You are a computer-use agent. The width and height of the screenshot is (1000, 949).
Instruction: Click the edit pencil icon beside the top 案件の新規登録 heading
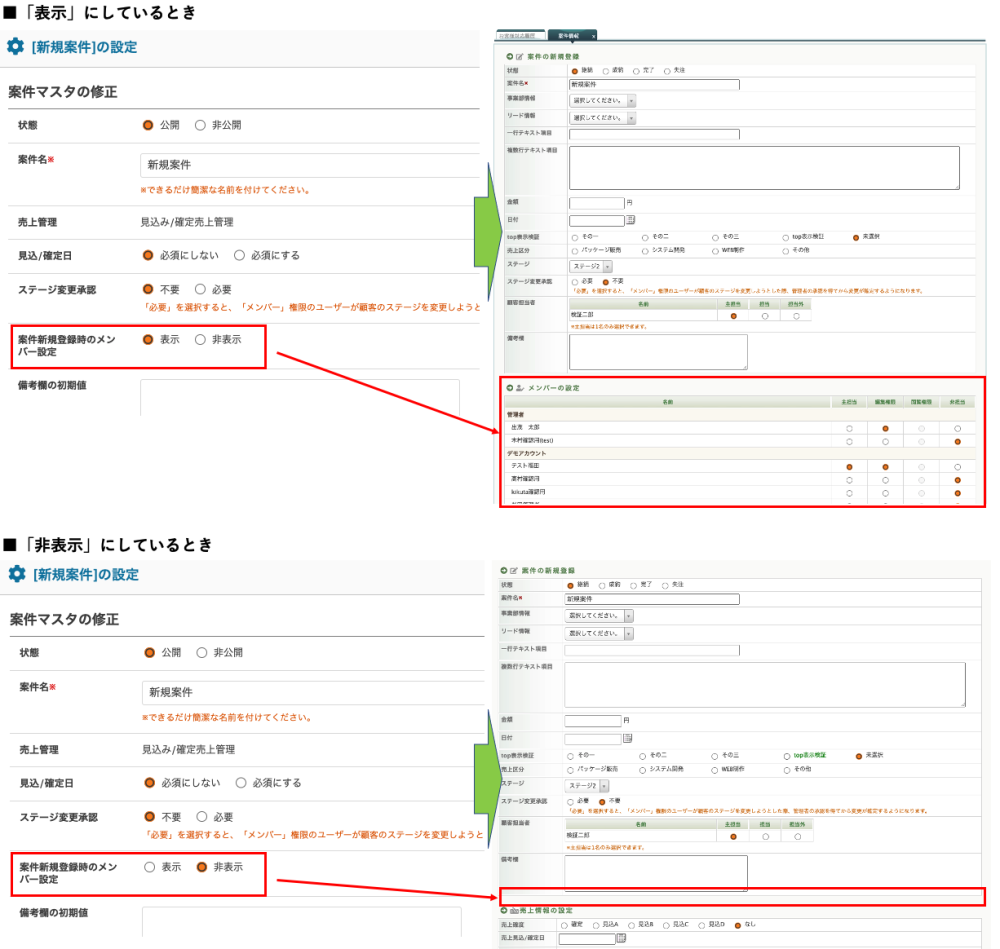[x=520, y=57]
